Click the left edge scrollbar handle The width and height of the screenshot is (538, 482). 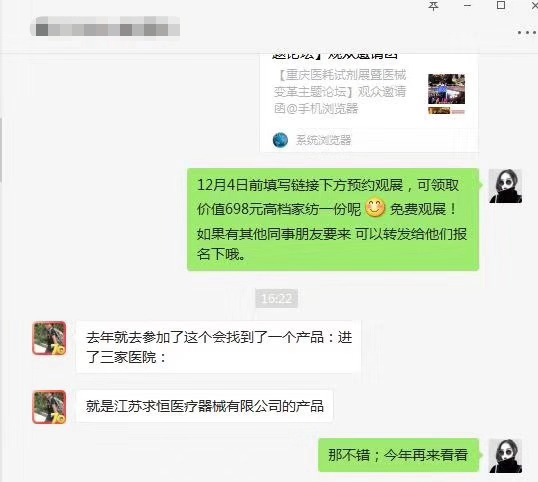1,150
